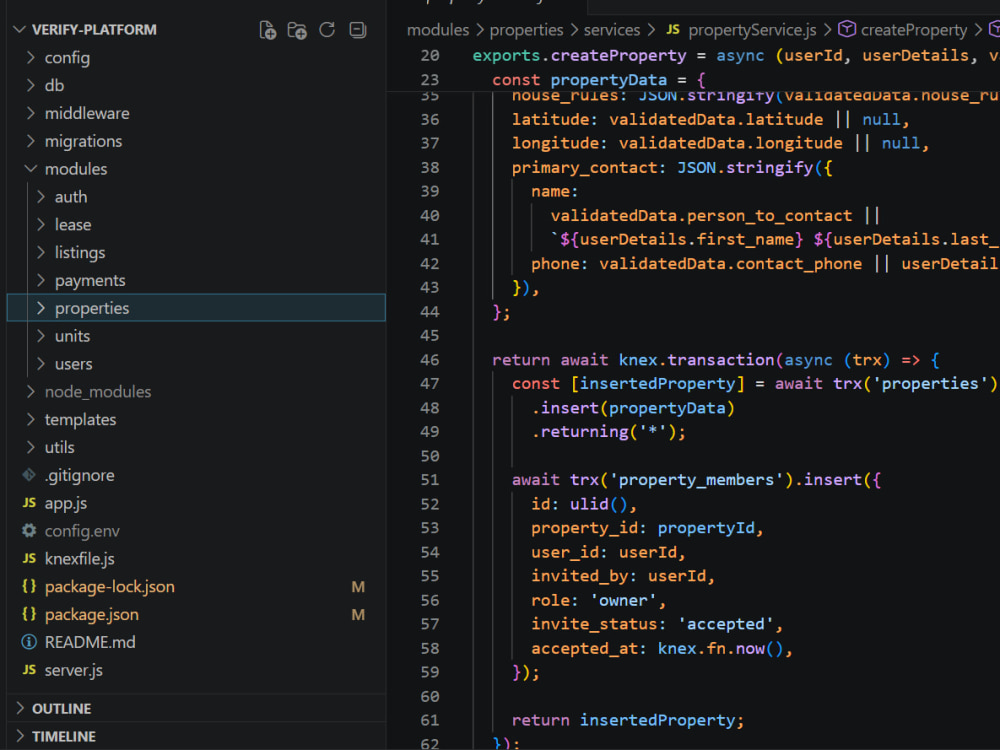The image size is (1000, 750).
Task: Click the JS icon beside knexfile.js
Action: 29,558
